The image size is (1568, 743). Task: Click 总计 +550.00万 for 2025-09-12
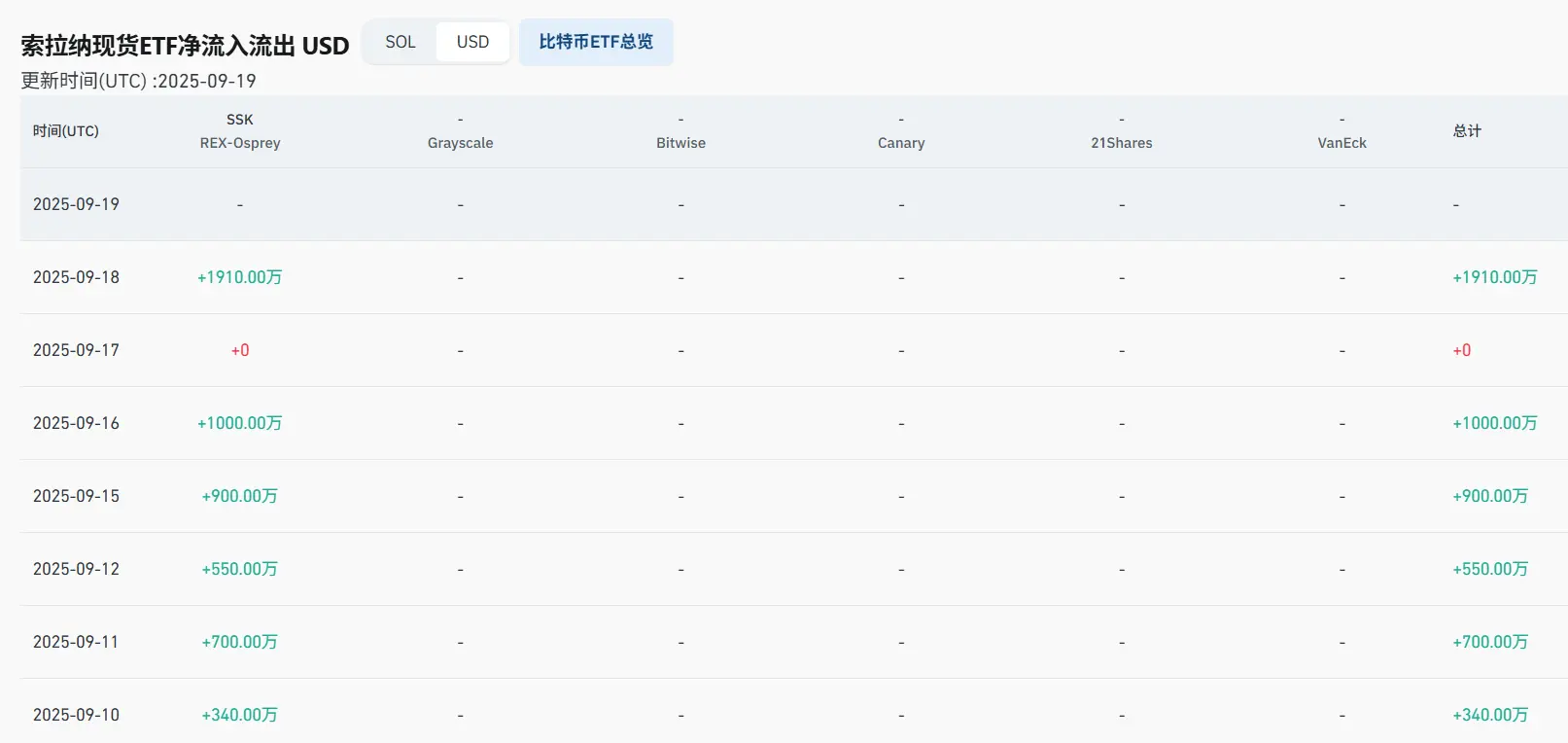(x=1490, y=569)
